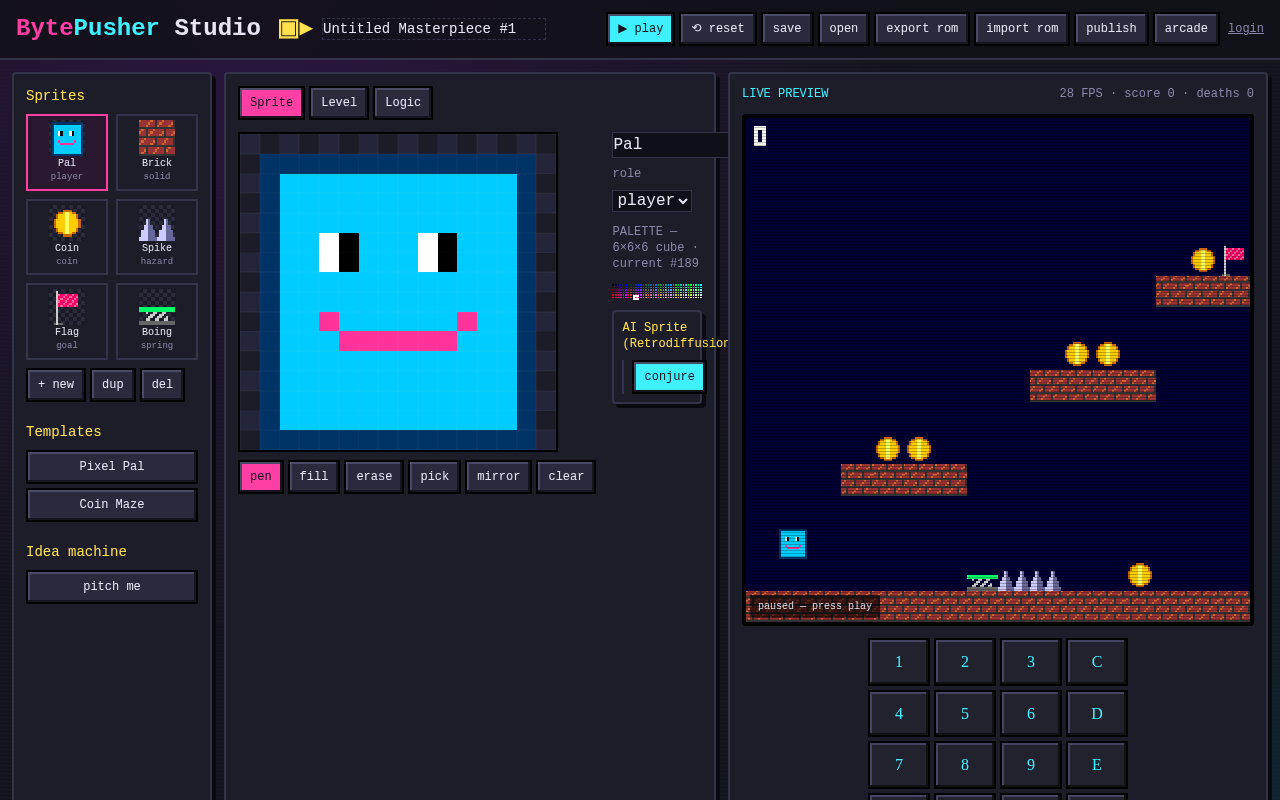Import a ROM file
This screenshot has width=1280, height=800.
coord(1021,29)
